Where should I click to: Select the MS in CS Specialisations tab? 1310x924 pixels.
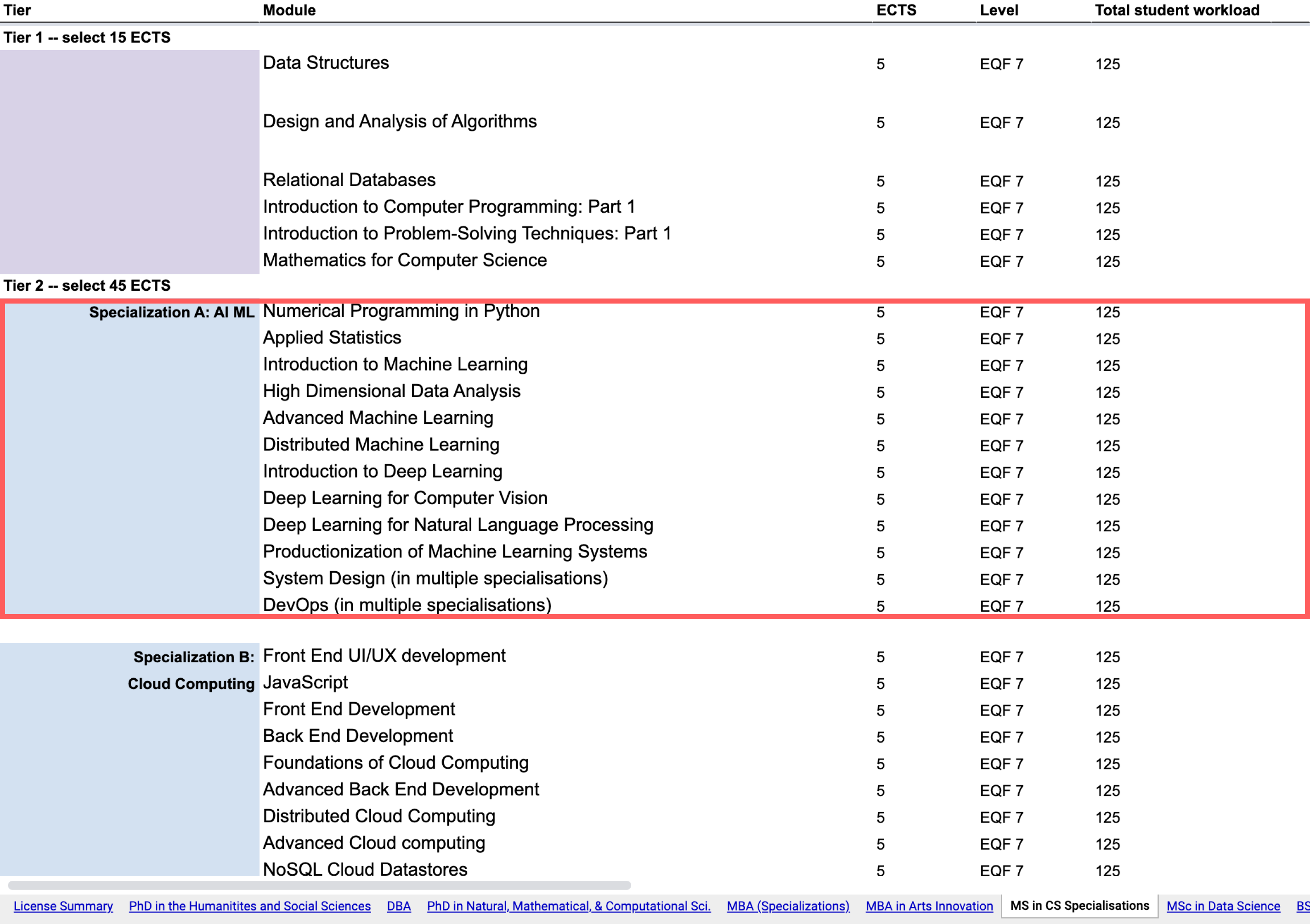click(1079, 906)
